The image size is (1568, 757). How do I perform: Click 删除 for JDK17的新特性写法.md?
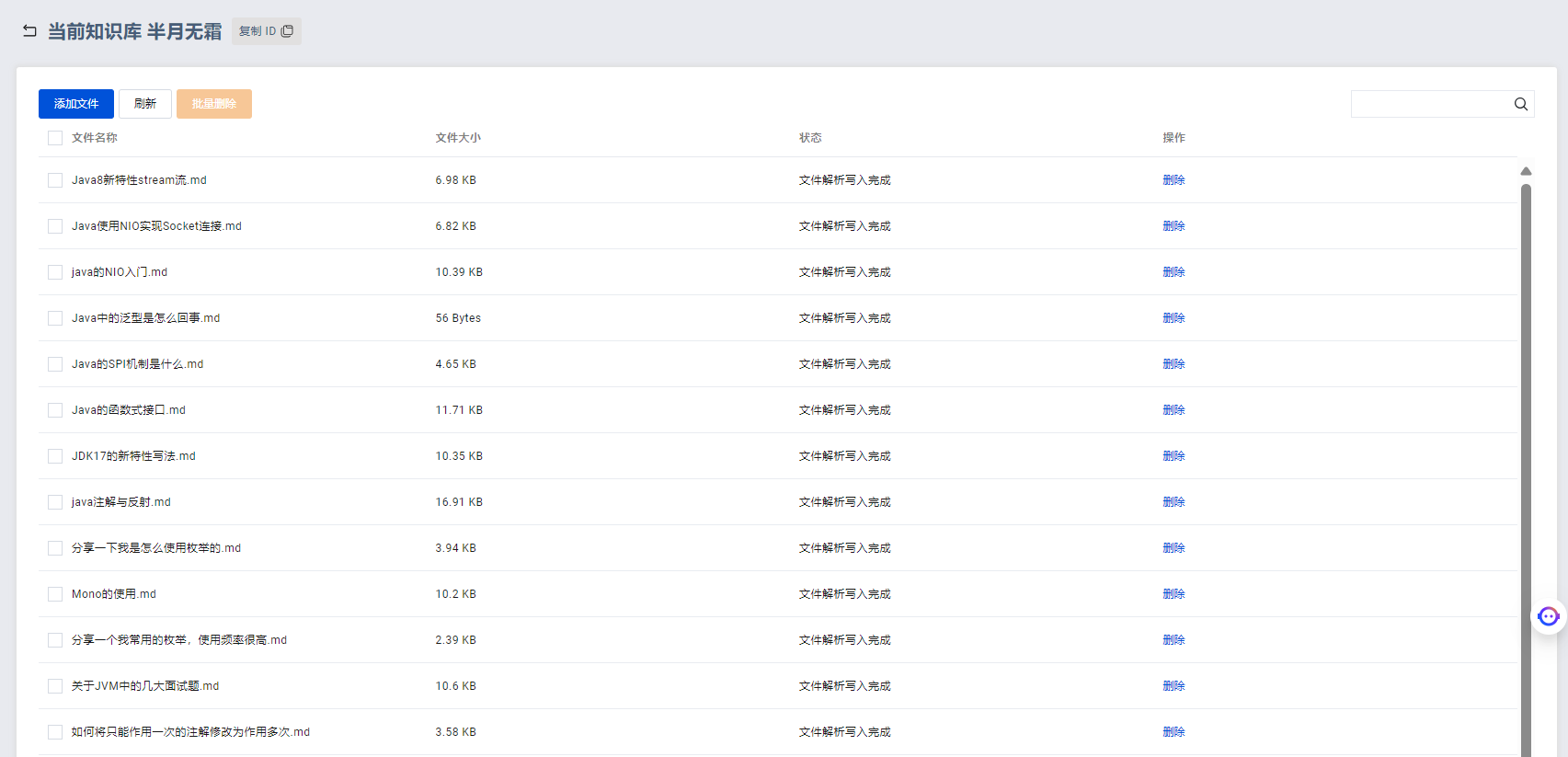pos(1173,456)
